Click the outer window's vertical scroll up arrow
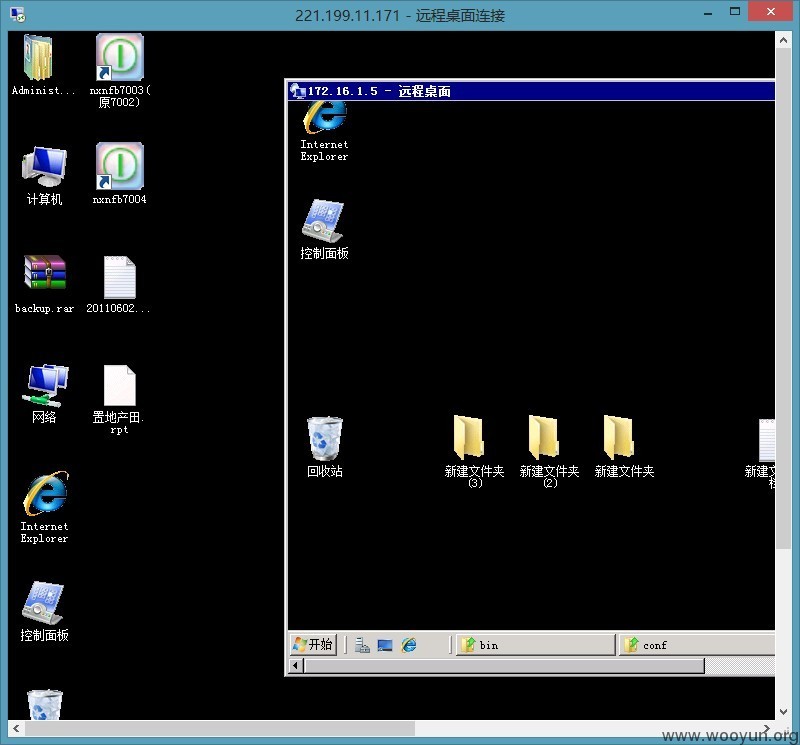This screenshot has width=800, height=745. coord(783,39)
